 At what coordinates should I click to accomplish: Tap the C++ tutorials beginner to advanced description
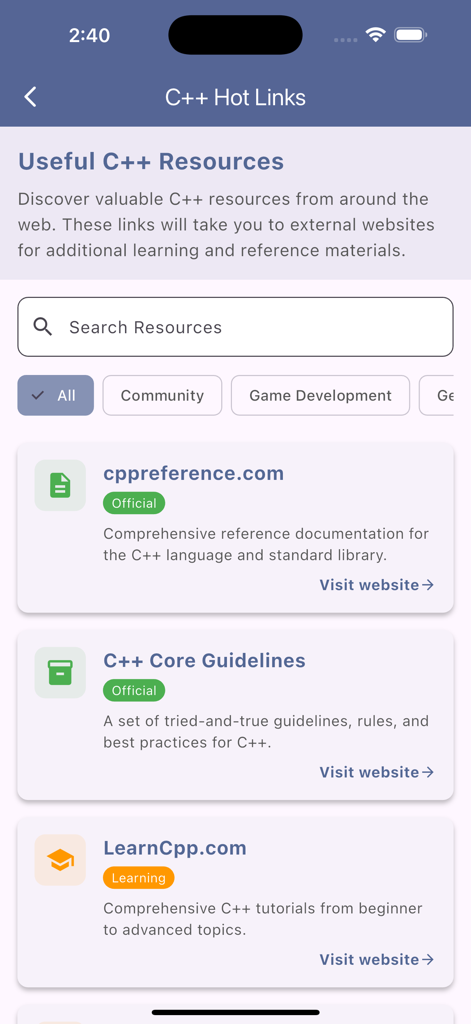(263, 919)
